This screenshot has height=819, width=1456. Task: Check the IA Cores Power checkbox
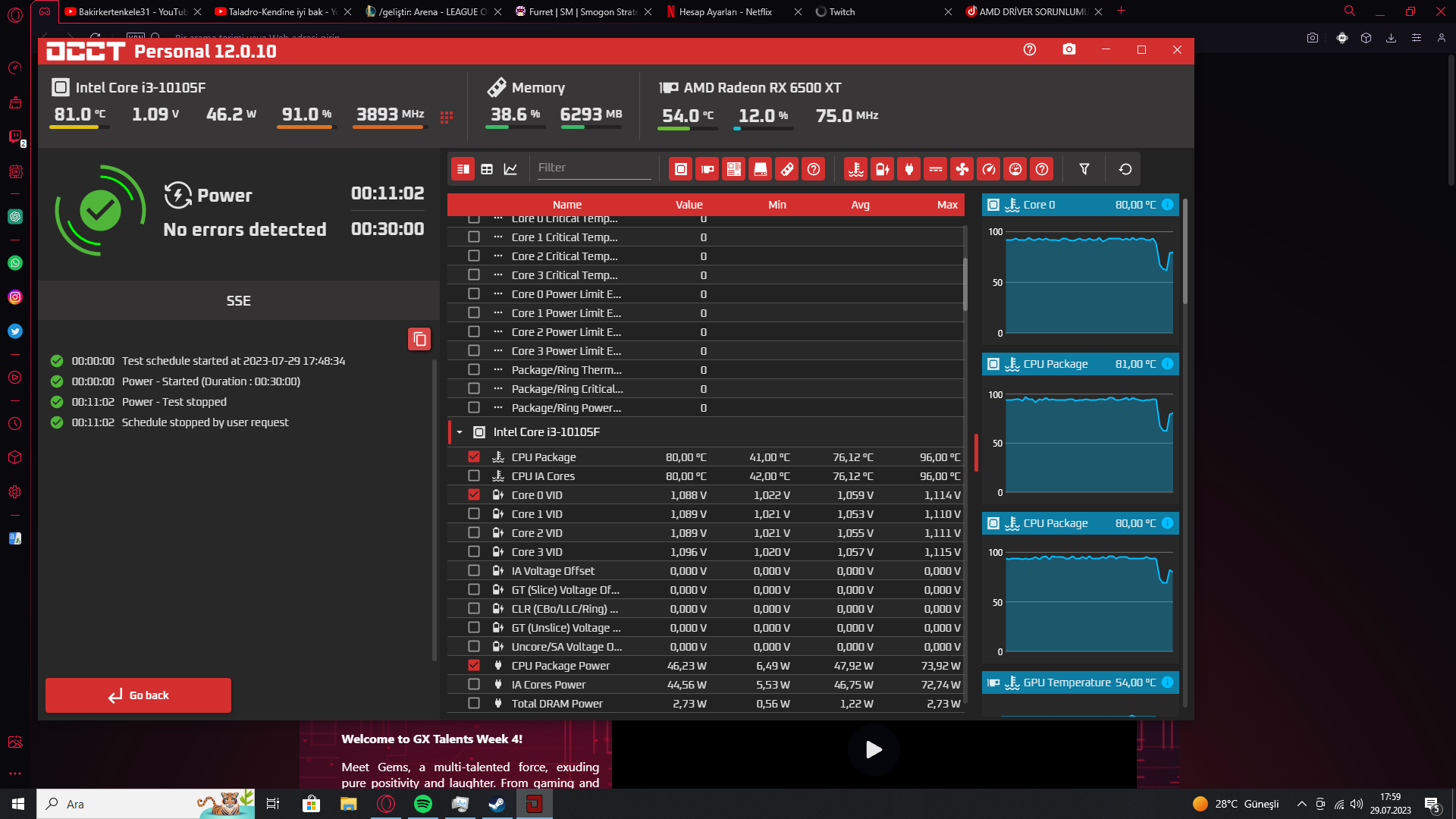click(x=474, y=684)
